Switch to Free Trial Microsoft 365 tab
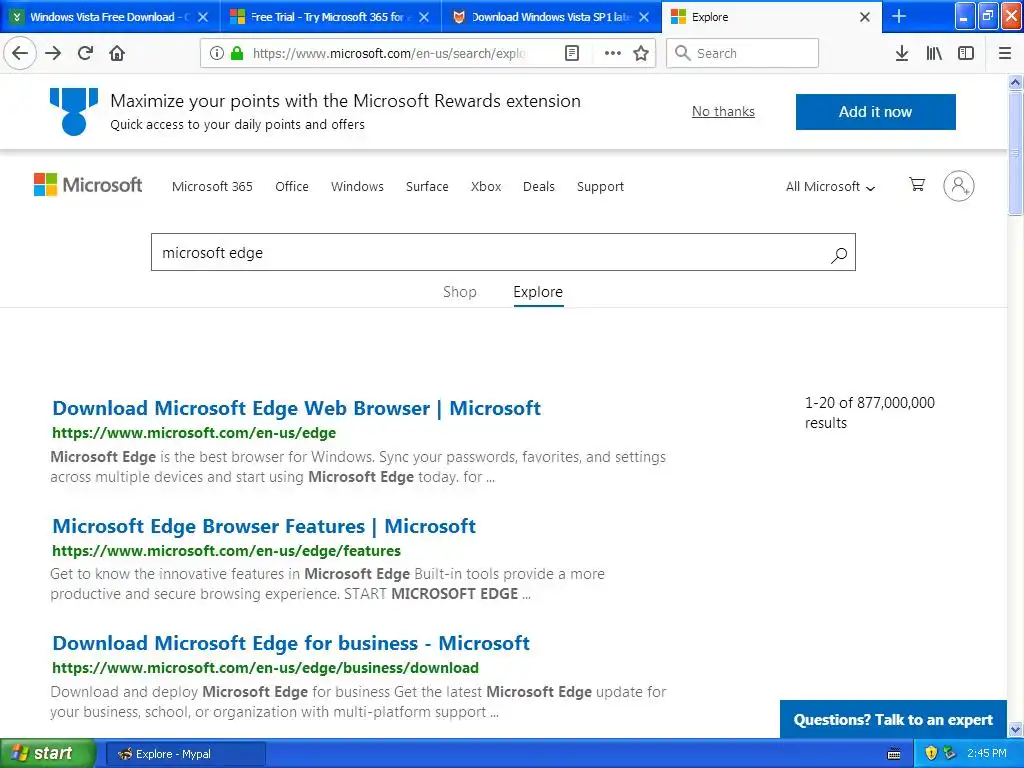This screenshot has height=768, width=1024. tap(330, 16)
